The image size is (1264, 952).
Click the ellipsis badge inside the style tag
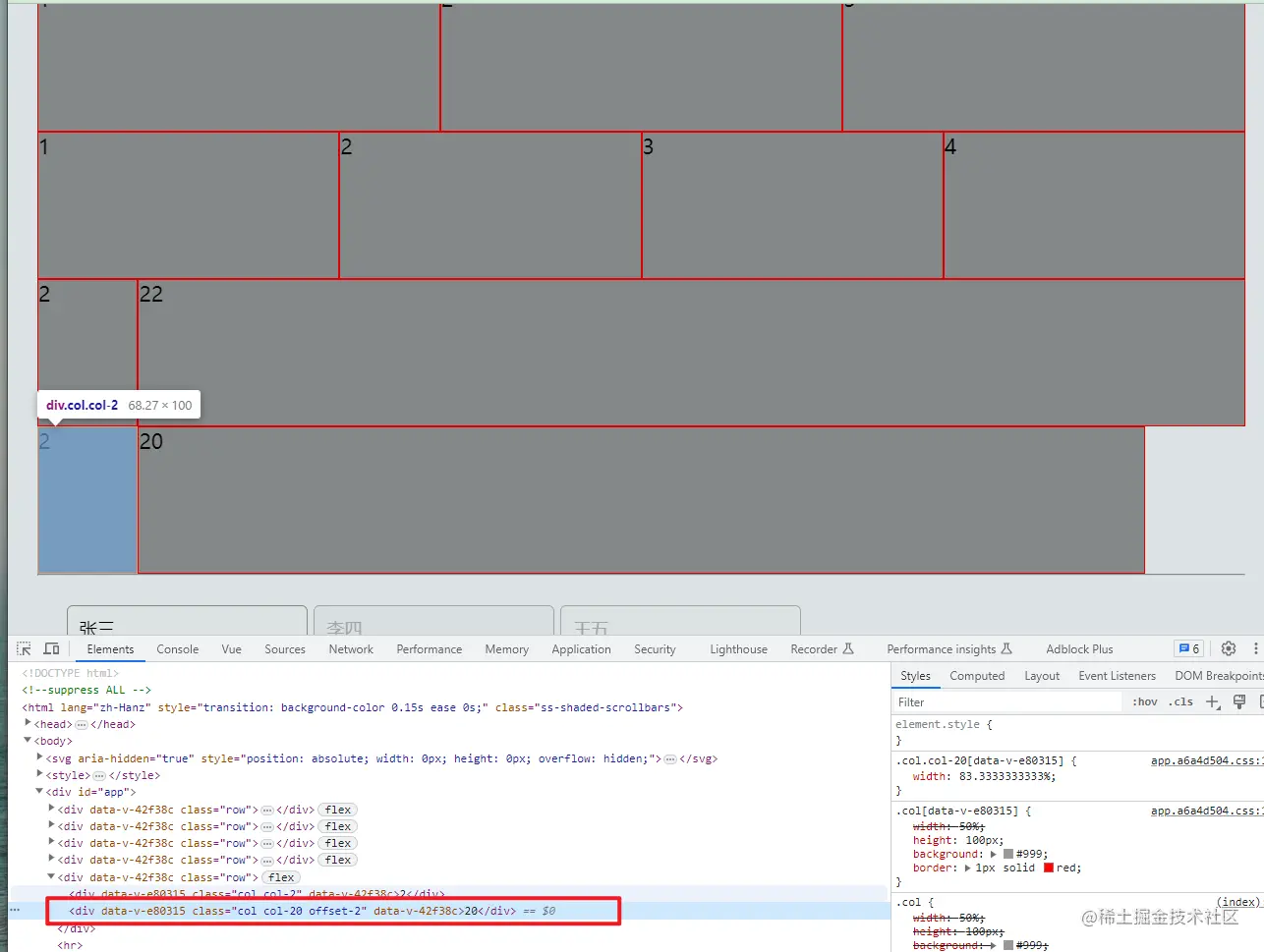pos(99,775)
